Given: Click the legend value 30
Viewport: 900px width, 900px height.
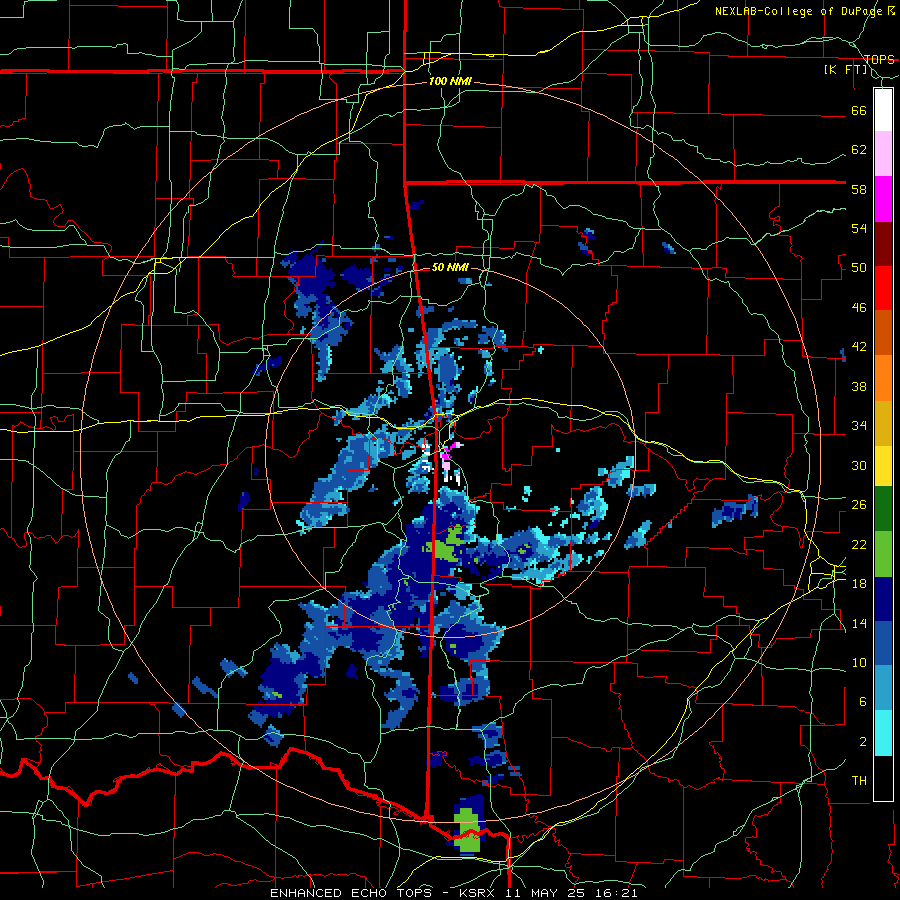Looking at the screenshot, I should point(859,465).
